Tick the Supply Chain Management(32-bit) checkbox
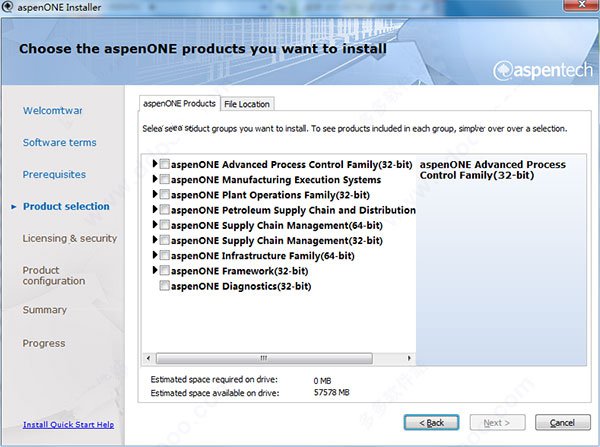The image size is (600, 447). (165, 240)
